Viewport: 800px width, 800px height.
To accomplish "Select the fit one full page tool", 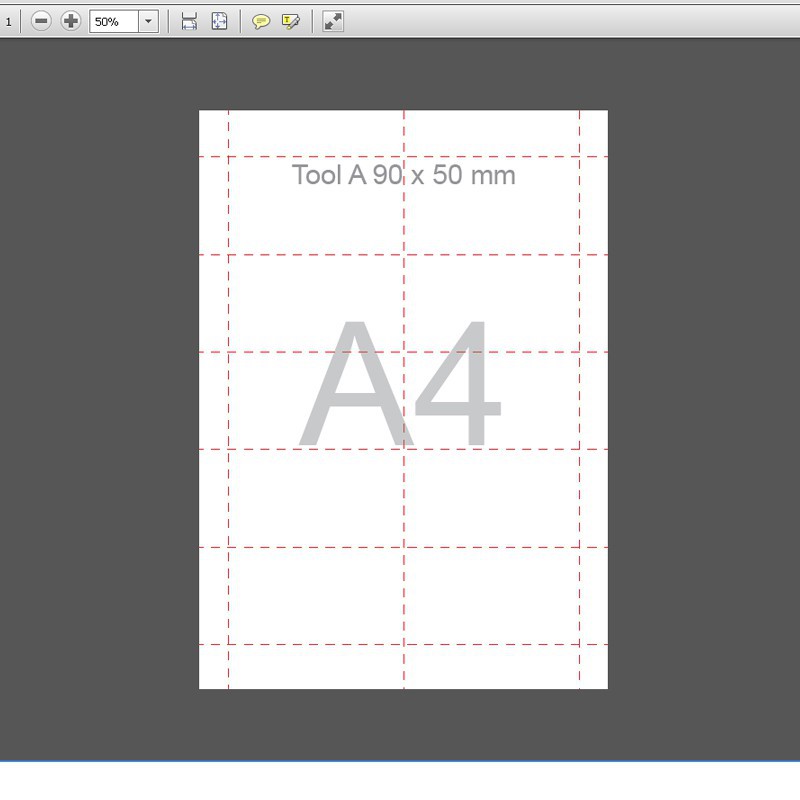I will (x=219, y=21).
